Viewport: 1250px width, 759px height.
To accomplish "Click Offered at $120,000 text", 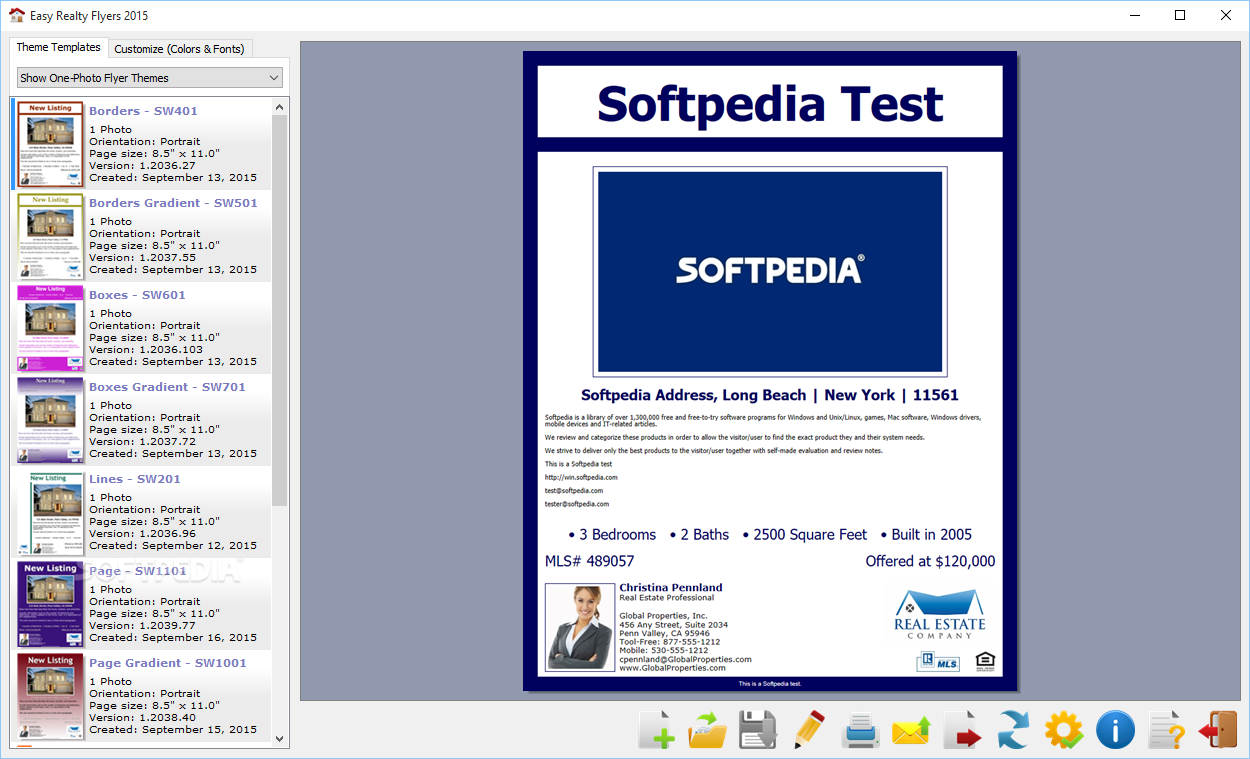I will (x=930, y=561).
